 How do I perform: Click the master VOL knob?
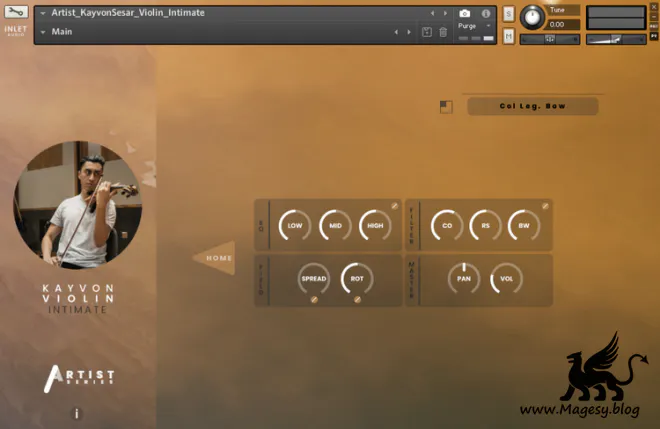[x=506, y=278]
